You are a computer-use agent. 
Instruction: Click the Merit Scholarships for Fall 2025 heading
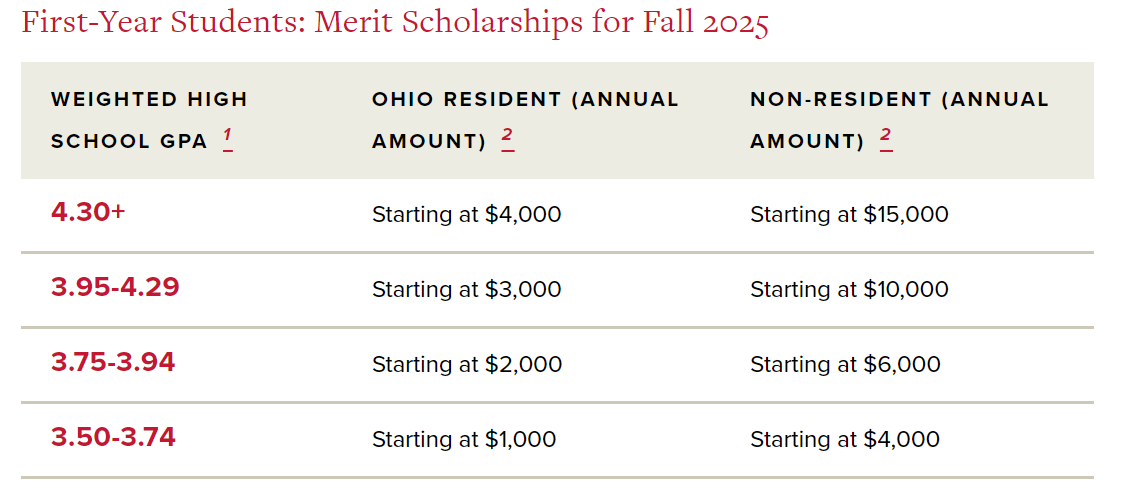coord(395,23)
